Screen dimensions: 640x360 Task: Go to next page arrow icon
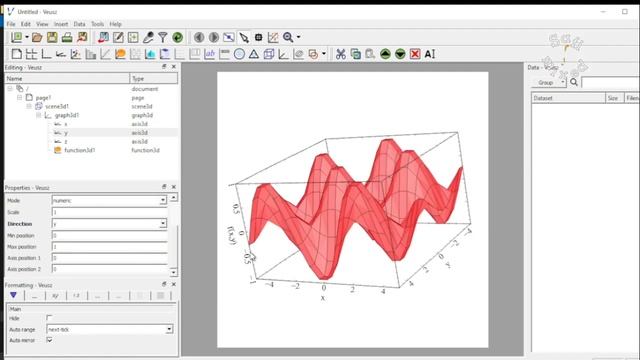(x=214, y=38)
